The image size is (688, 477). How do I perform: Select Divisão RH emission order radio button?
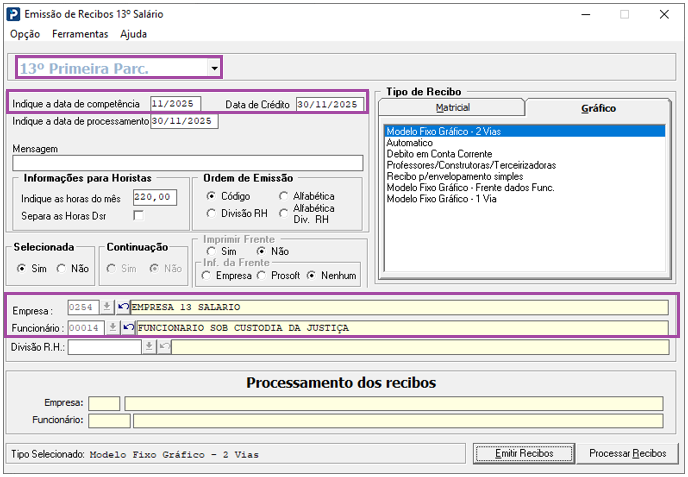coord(211,213)
